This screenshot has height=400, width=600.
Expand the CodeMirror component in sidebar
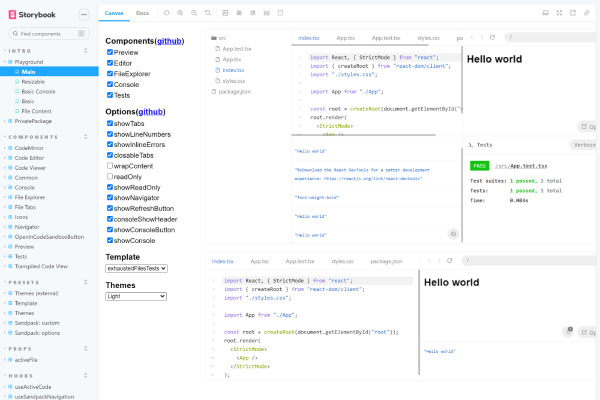(x=29, y=148)
